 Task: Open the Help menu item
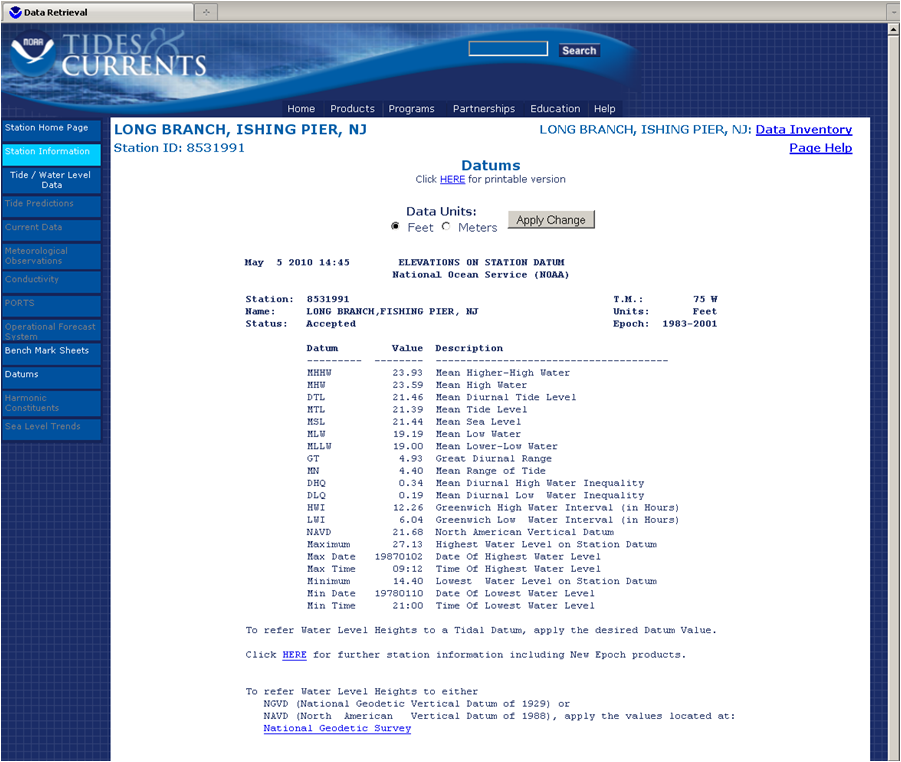(604, 109)
